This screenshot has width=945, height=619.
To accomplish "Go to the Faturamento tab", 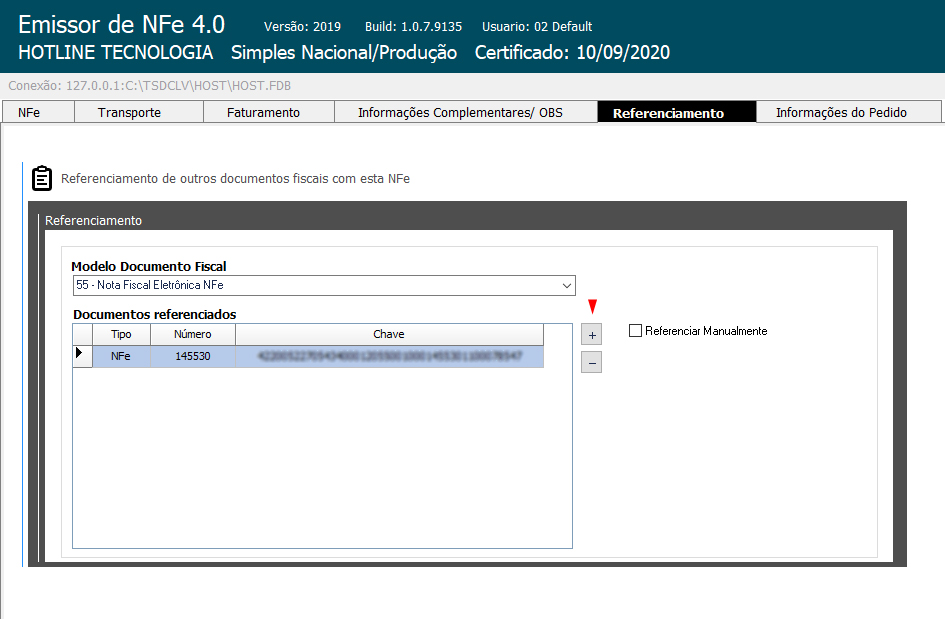I will (x=263, y=113).
